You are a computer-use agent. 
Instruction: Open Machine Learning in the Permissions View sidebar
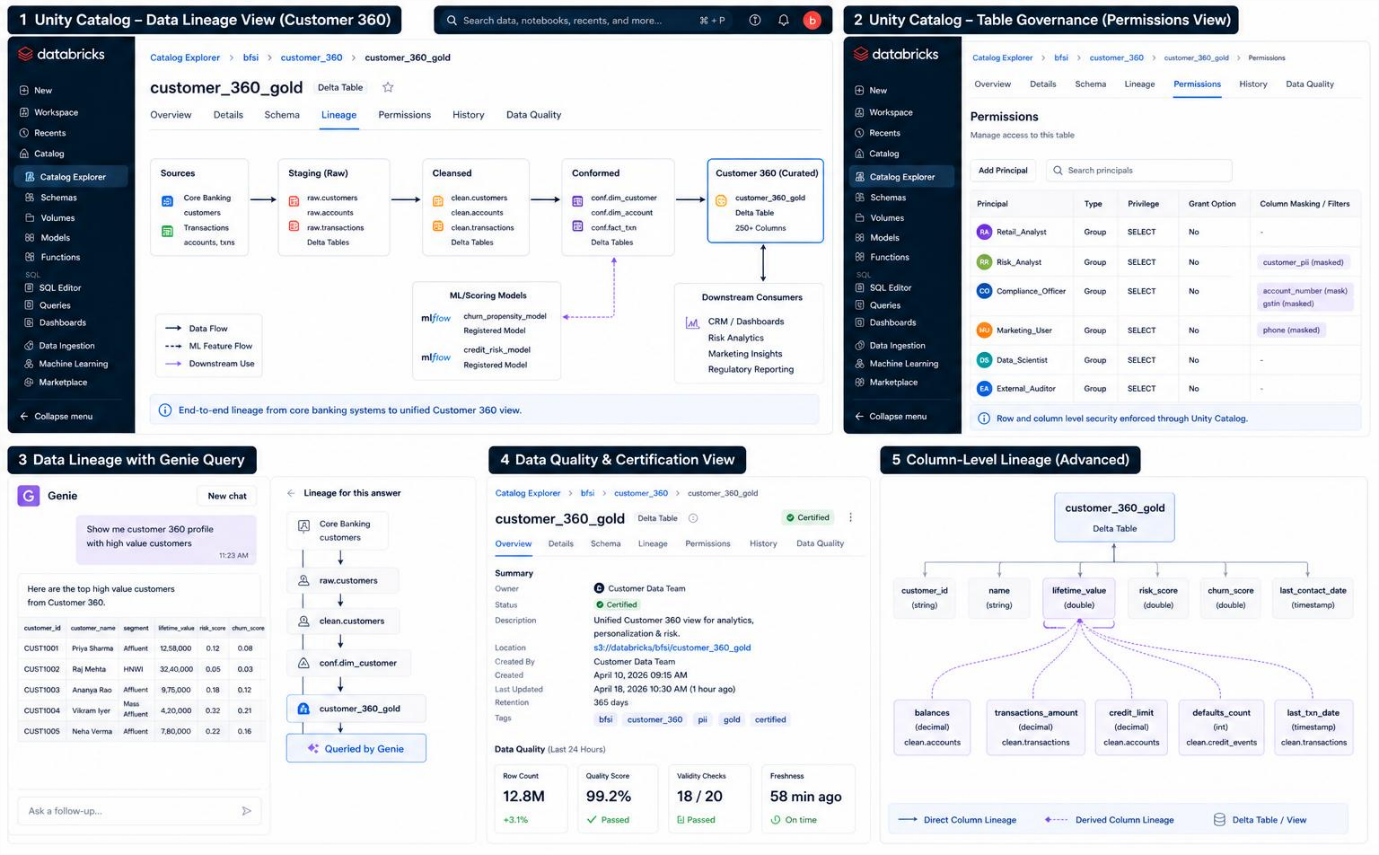pyautogui.click(x=904, y=364)
